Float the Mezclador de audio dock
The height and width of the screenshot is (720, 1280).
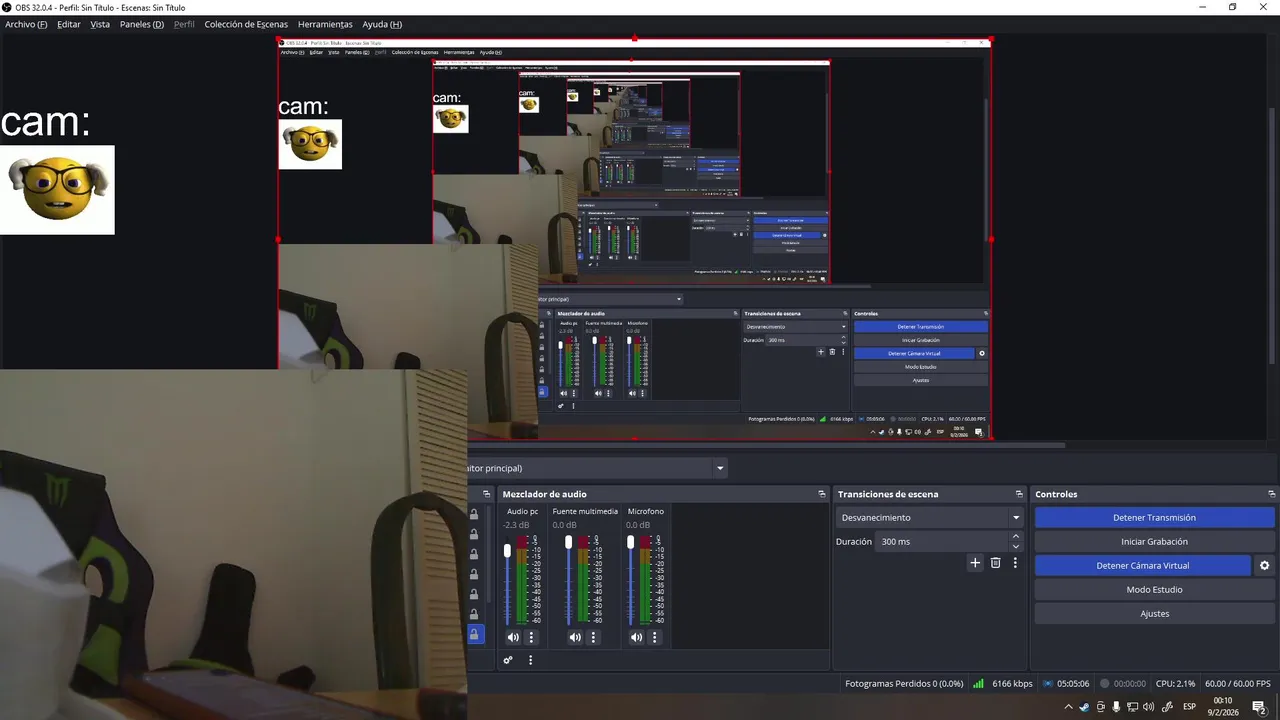pyautogui.click(x=822, y=494)
